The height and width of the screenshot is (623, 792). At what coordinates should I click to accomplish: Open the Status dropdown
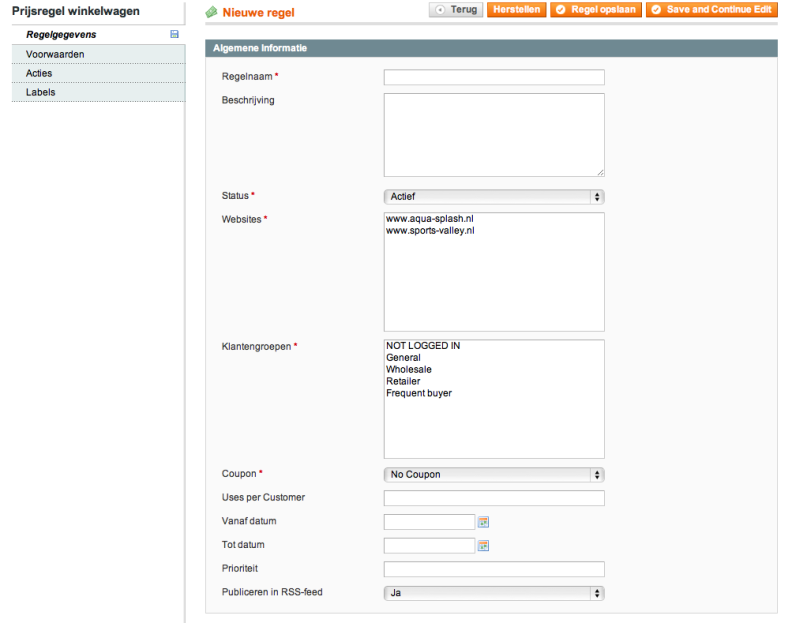tap(494, 197)
